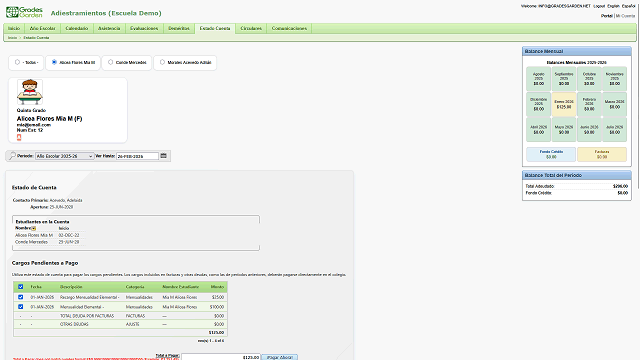The width and height of the screenshot is (640, 360).
Task: Open the Deméritos menu tab
Action: (x=179, y=28)
